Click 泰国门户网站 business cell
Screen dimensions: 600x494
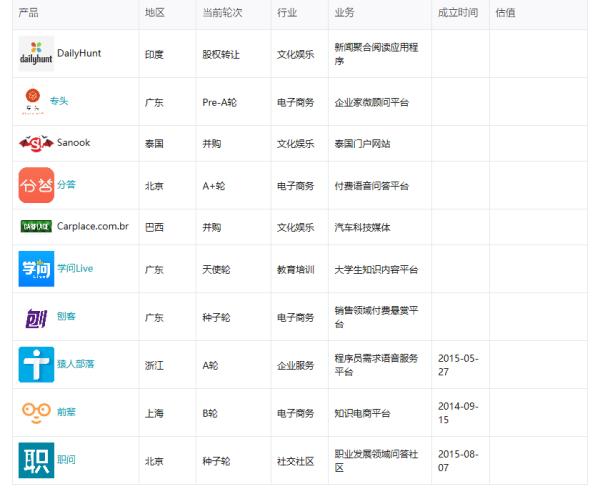click(x=362, y=144)
